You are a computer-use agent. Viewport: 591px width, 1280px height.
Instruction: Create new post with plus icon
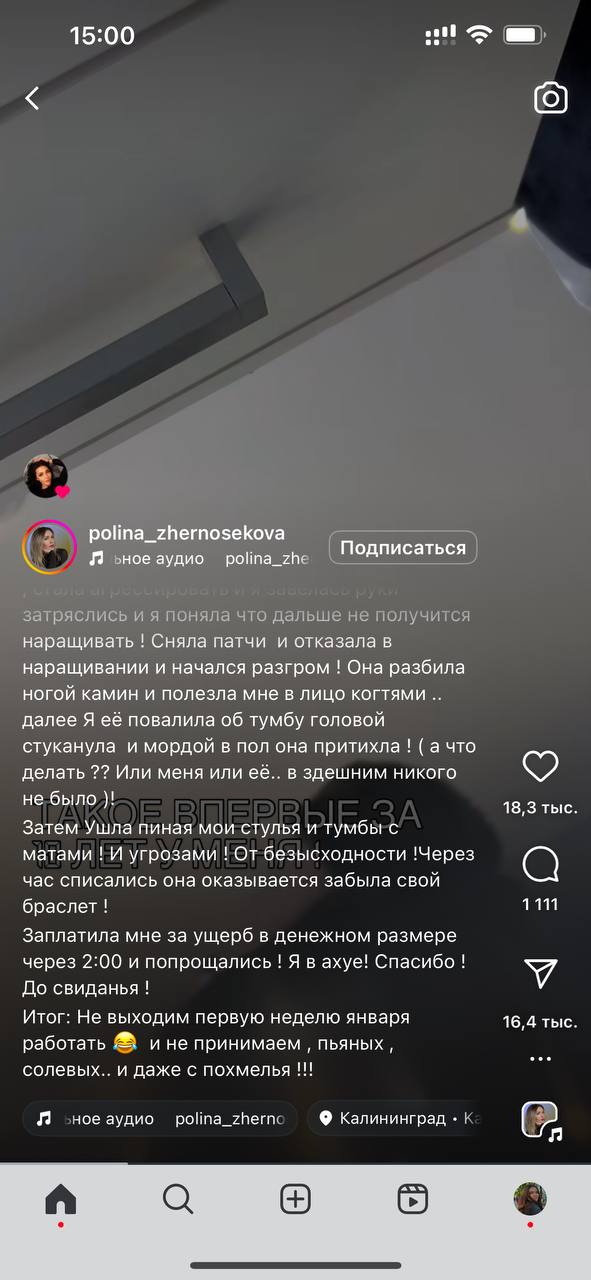(295, 1198)
